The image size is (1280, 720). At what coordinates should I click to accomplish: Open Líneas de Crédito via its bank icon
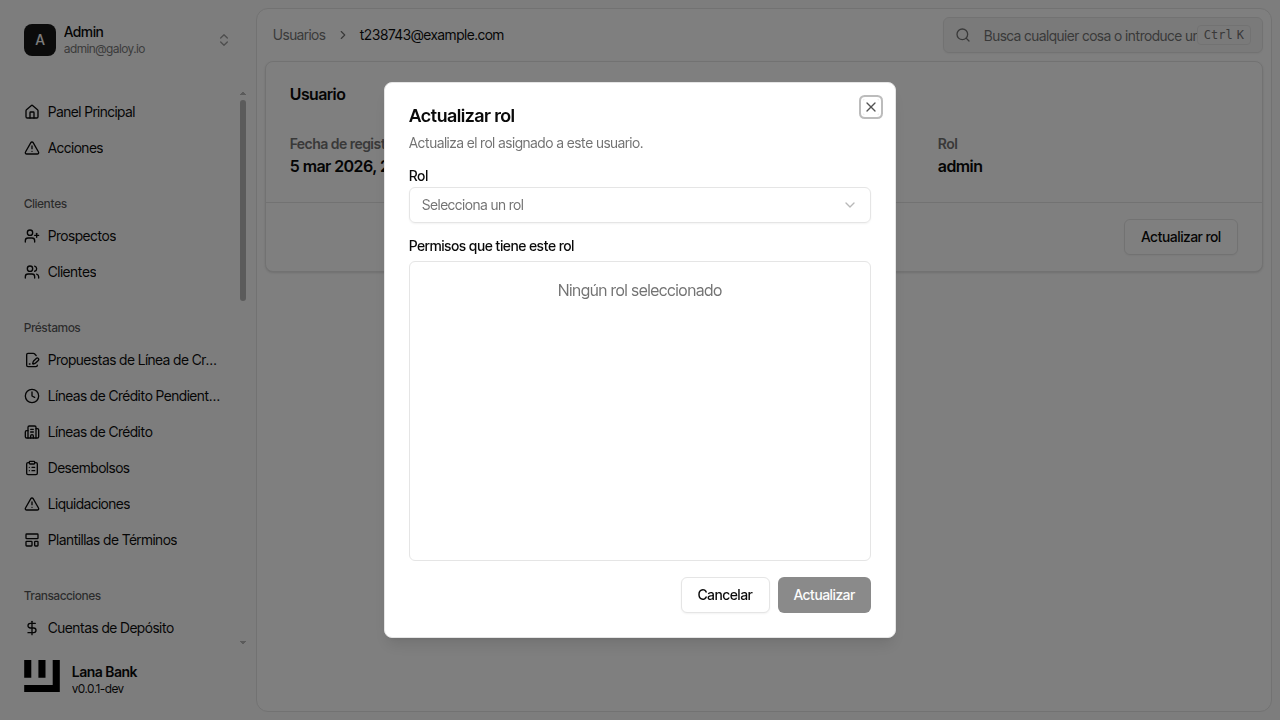[x=31, y=431]
